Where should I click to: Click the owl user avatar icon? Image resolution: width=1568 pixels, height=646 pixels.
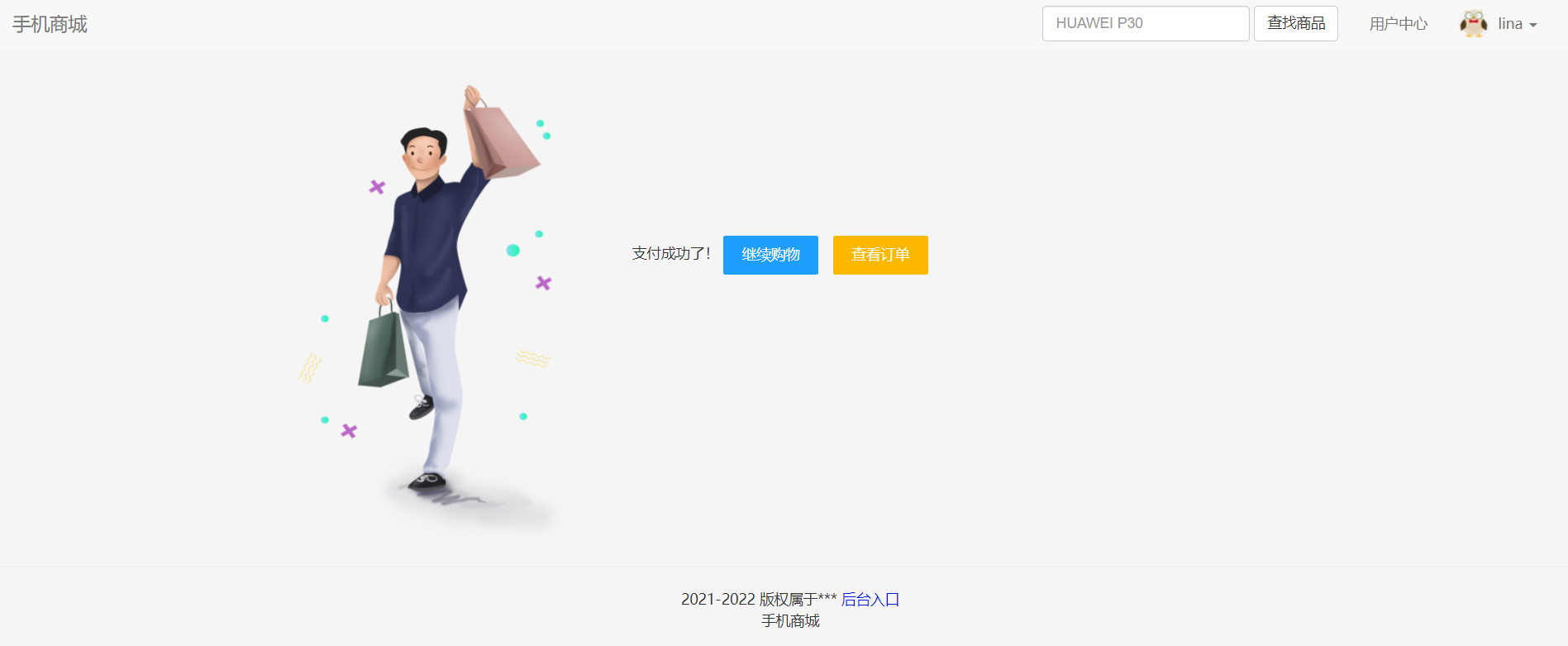tap(1474, 23)
